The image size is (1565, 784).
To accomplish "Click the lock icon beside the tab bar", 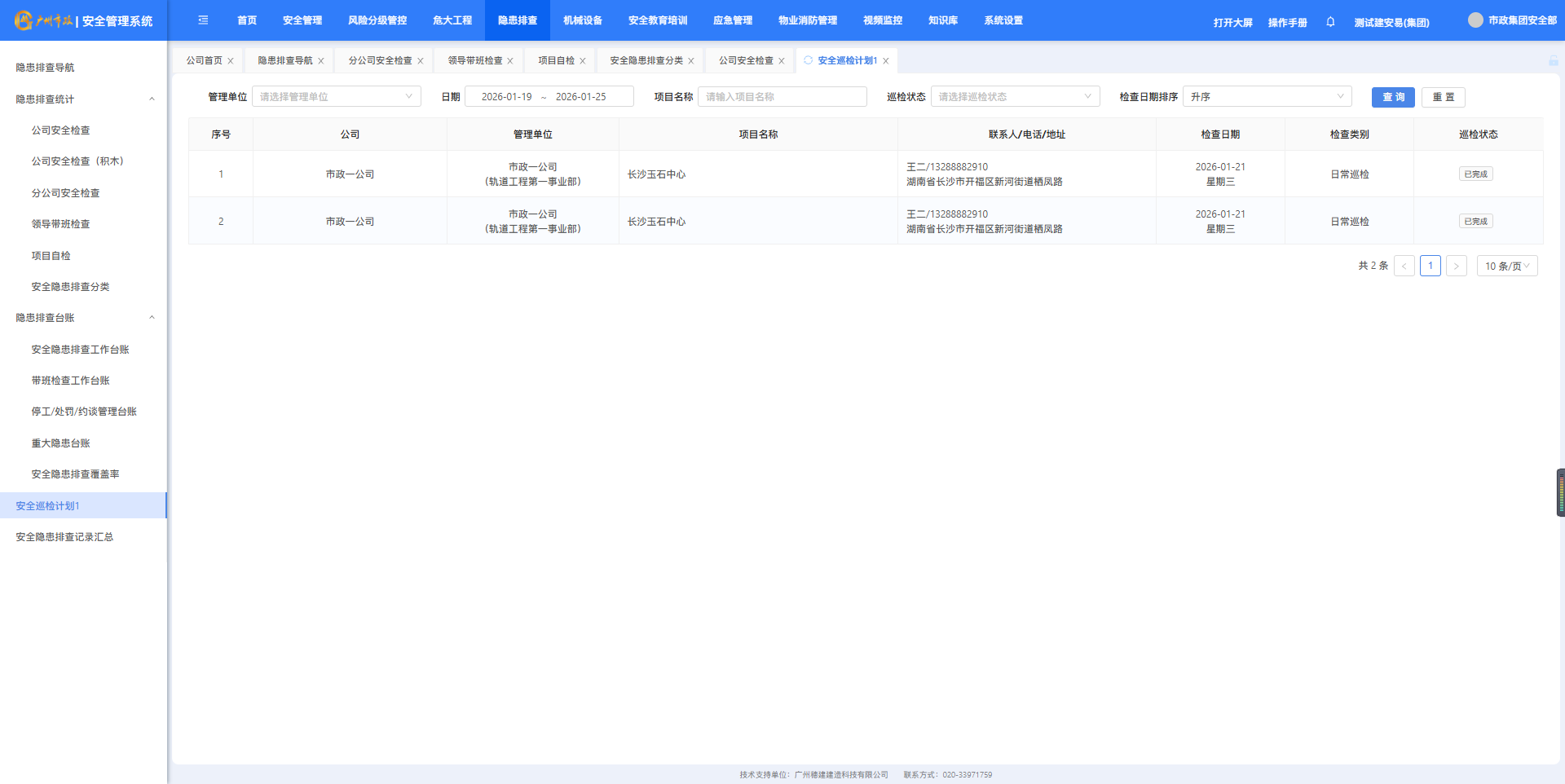I will (x=1553, y=61).
